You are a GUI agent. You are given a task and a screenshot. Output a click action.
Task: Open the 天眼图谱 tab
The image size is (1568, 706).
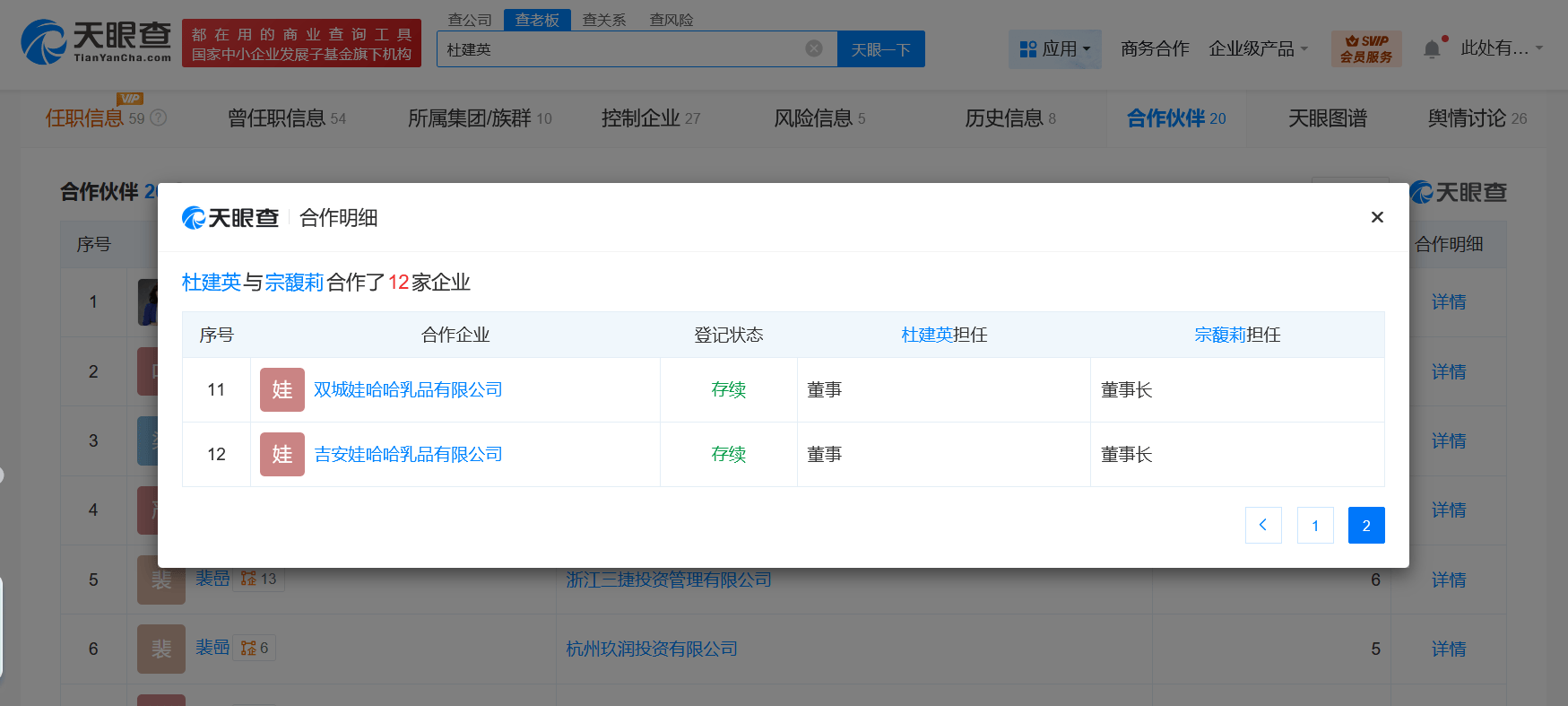[x=1327, y=118]
